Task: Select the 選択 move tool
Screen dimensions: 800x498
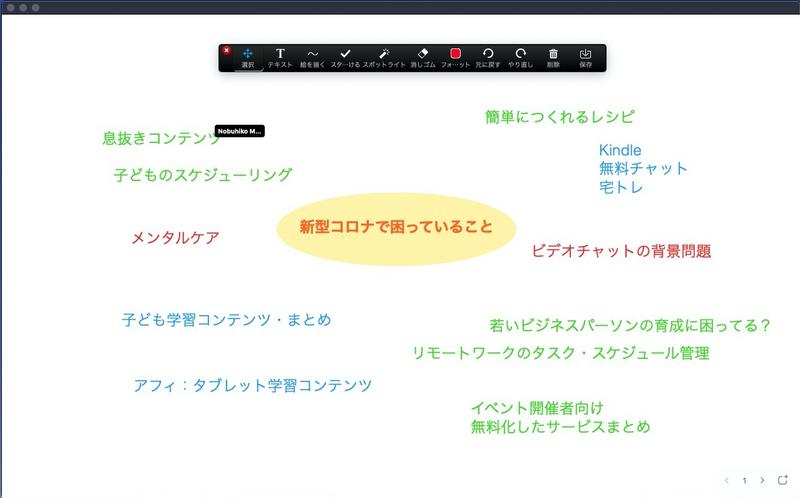Action: point(248,58)
